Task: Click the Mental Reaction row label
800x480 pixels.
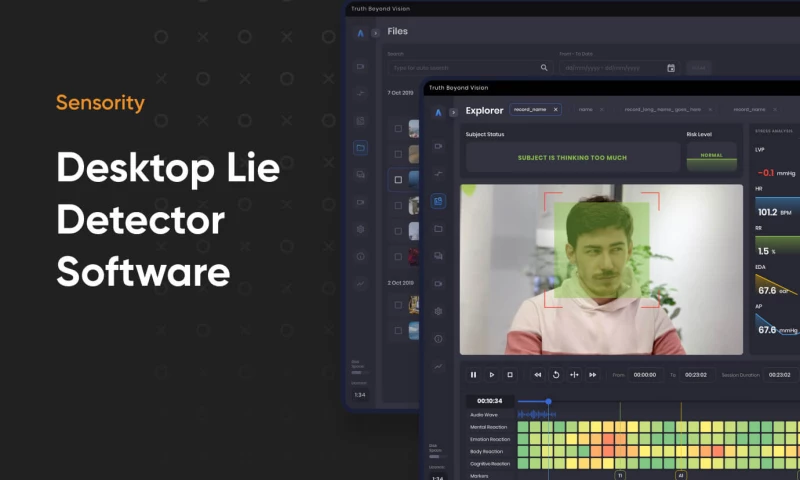Action: (488, 427)
